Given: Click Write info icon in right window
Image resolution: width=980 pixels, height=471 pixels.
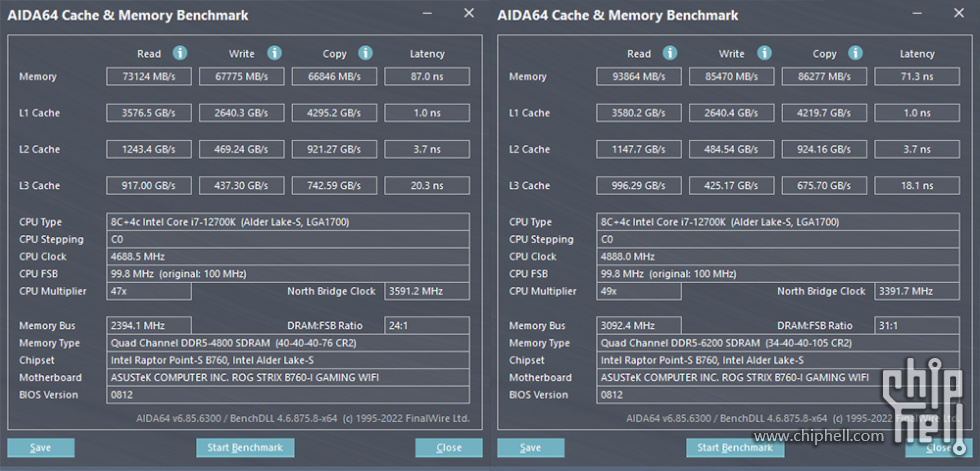Looking at the screenshot, I should pos(764,53).
